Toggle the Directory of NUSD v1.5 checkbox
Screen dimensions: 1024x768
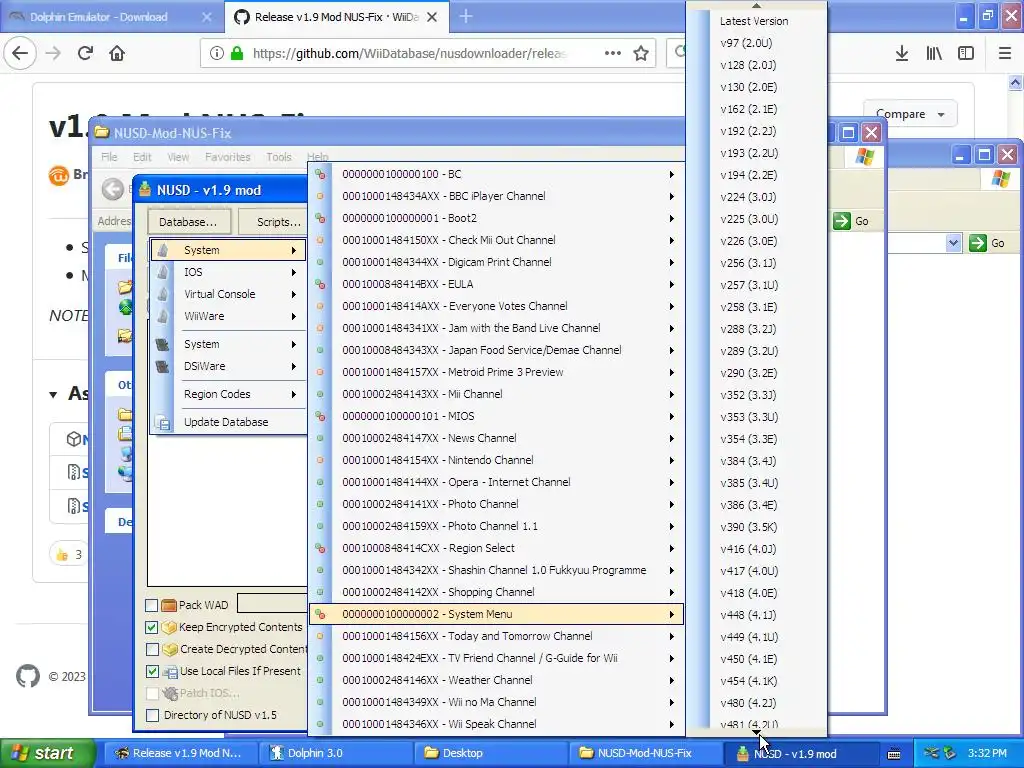(152, 715)
